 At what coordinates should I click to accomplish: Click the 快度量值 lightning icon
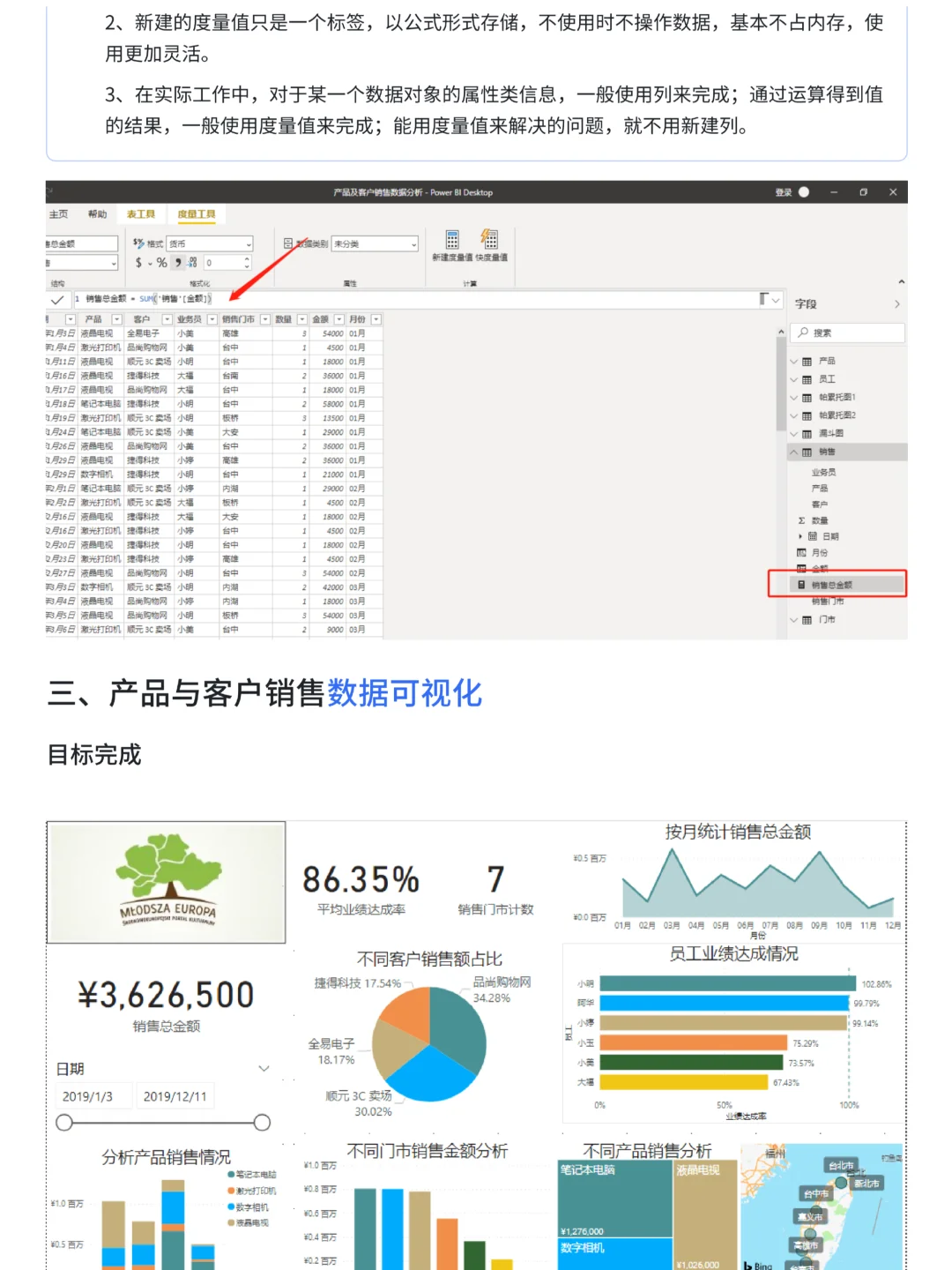pos(489,239)
